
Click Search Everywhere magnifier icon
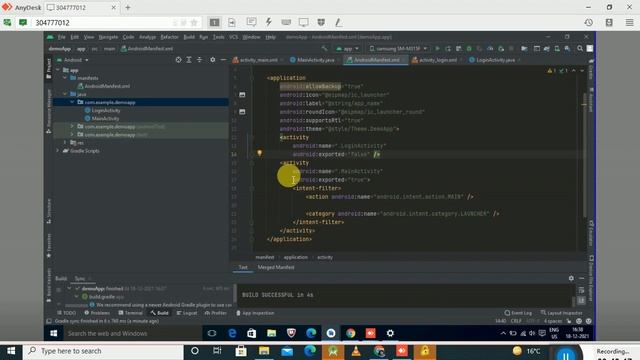[580, 49]
